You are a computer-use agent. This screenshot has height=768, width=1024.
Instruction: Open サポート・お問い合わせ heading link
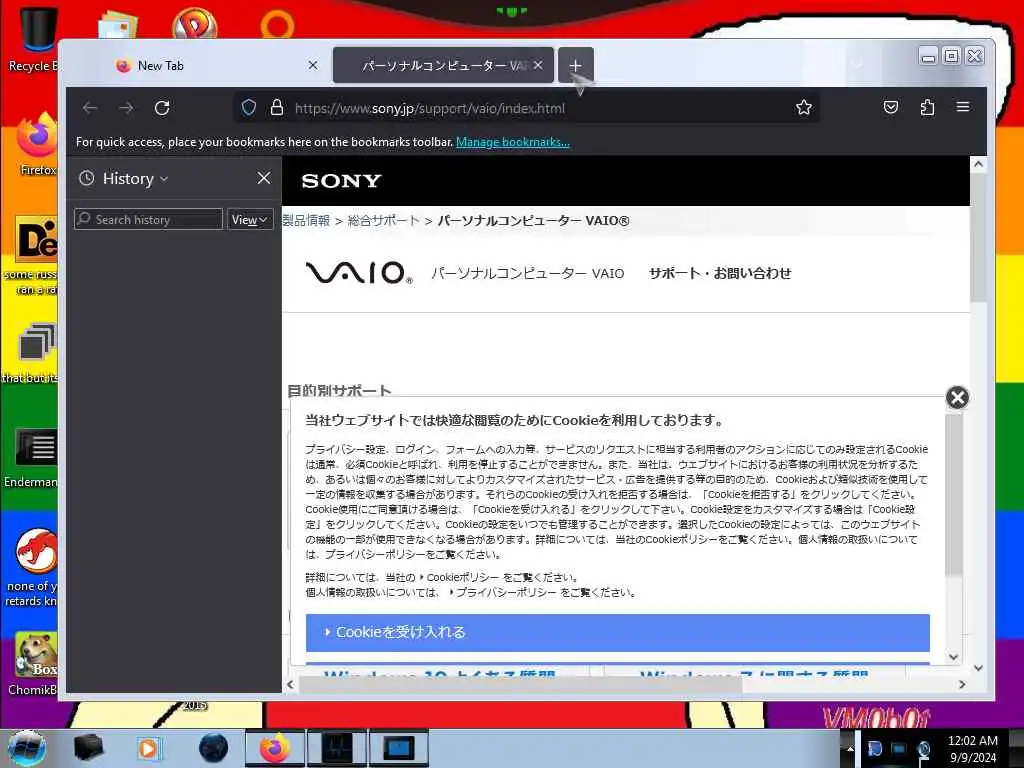click(x=720, y=273)
